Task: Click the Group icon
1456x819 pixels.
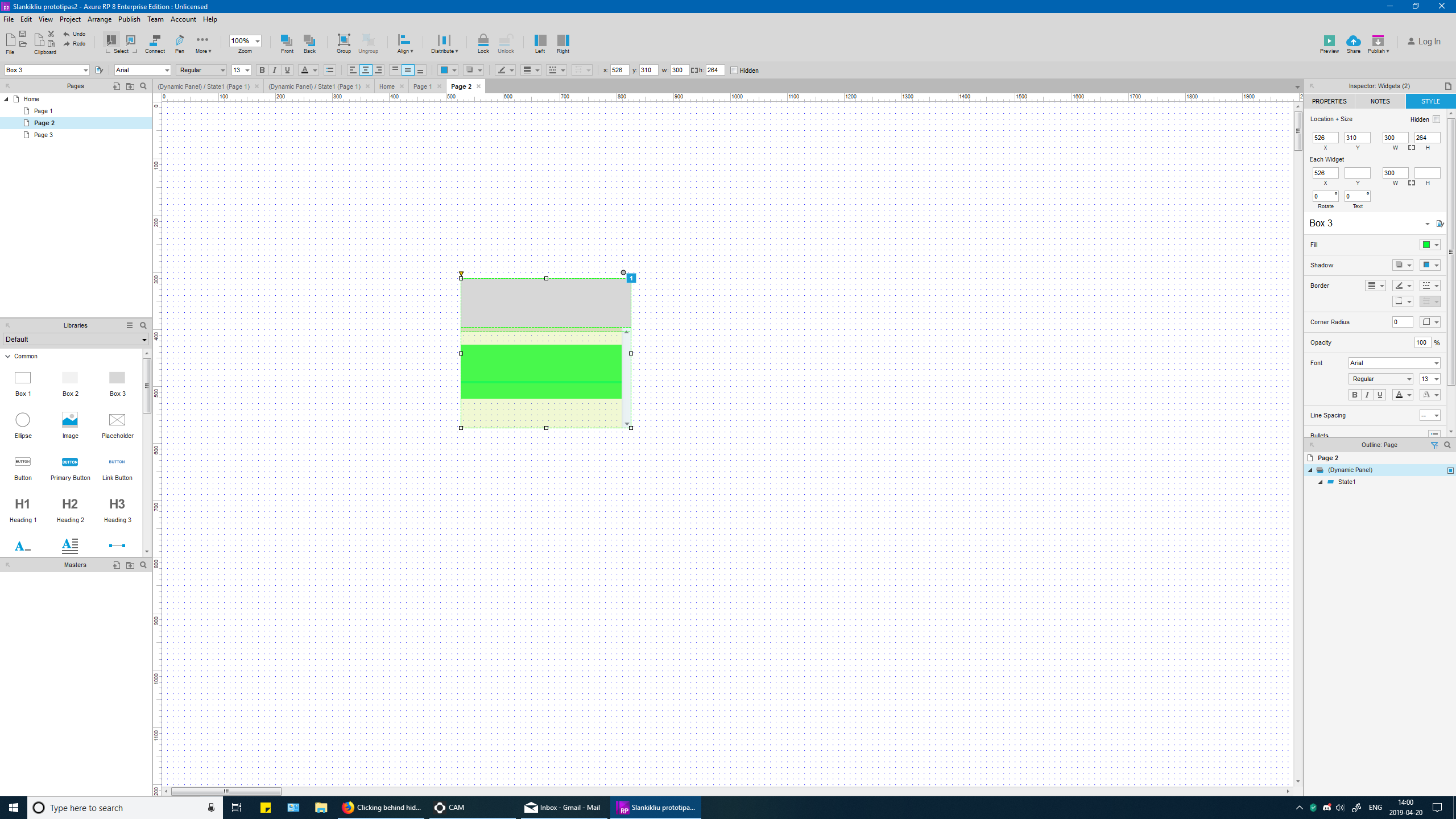Action: point(344,41)
